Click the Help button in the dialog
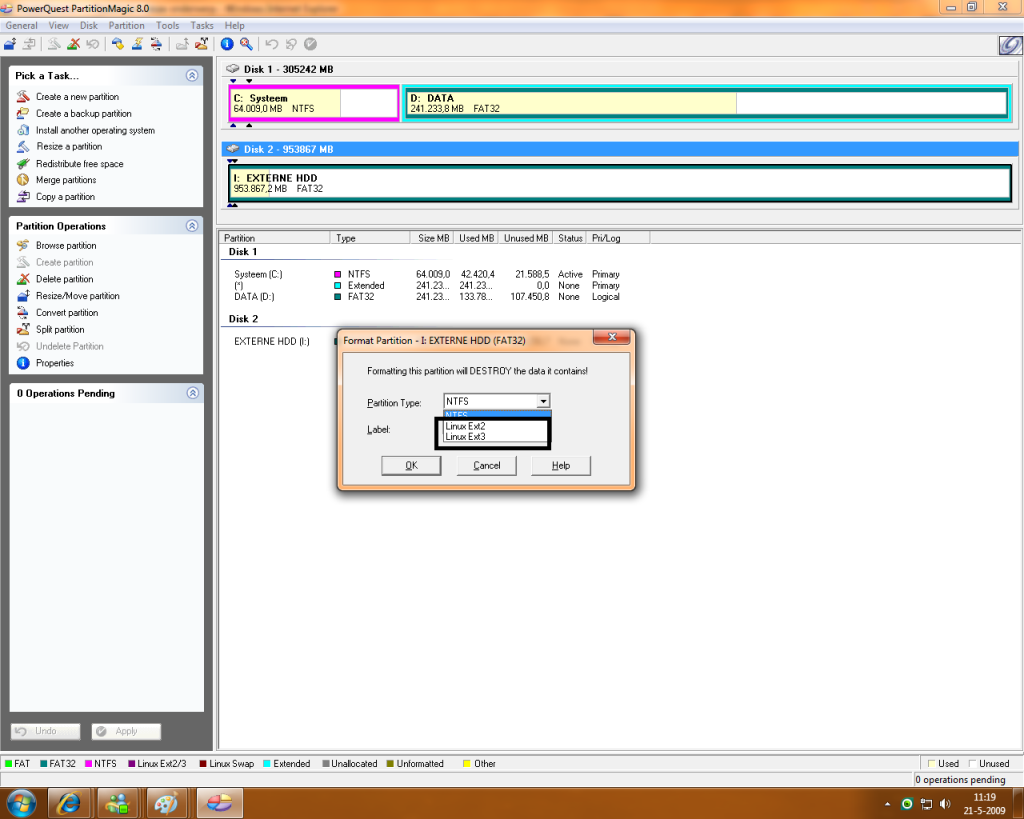Viewport: 1024px width, 819px height. coord(561,466)
